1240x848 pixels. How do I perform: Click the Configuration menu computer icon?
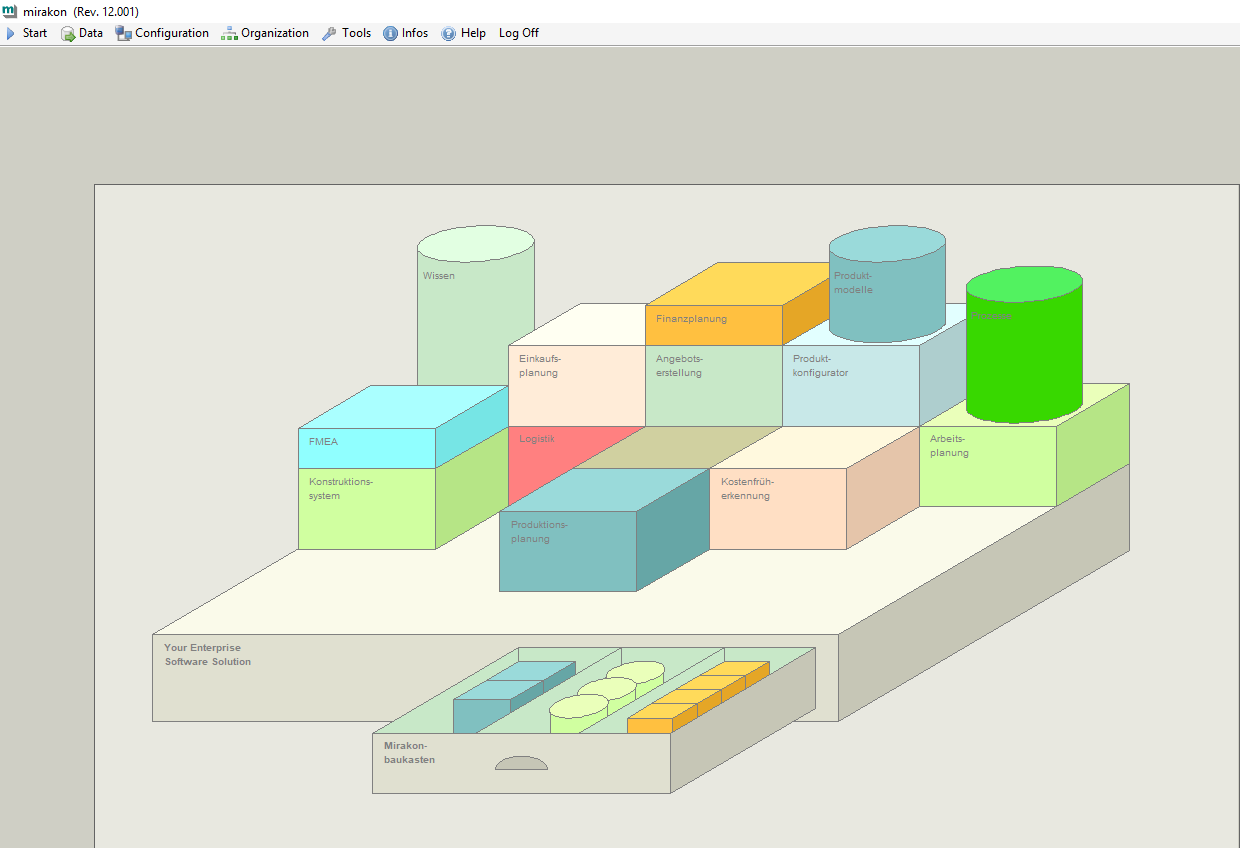[x=123, y=33]
